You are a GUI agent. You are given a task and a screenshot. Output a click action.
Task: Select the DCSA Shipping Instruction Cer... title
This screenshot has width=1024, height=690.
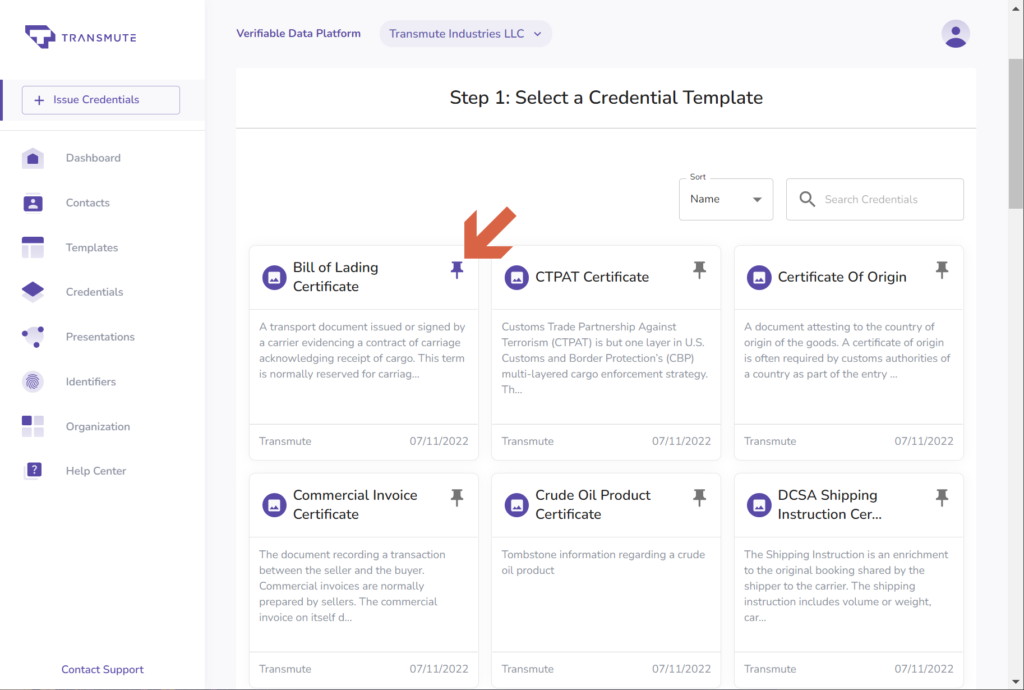pos(829,505)
